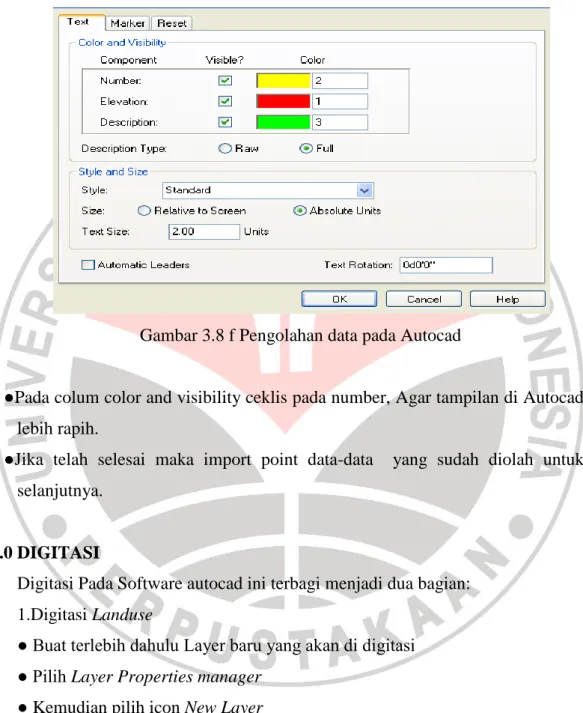The height and width of the screenshot is (713, 583).
Task: Toggle the Description visible checkbox
Action: tap(225, 122)
